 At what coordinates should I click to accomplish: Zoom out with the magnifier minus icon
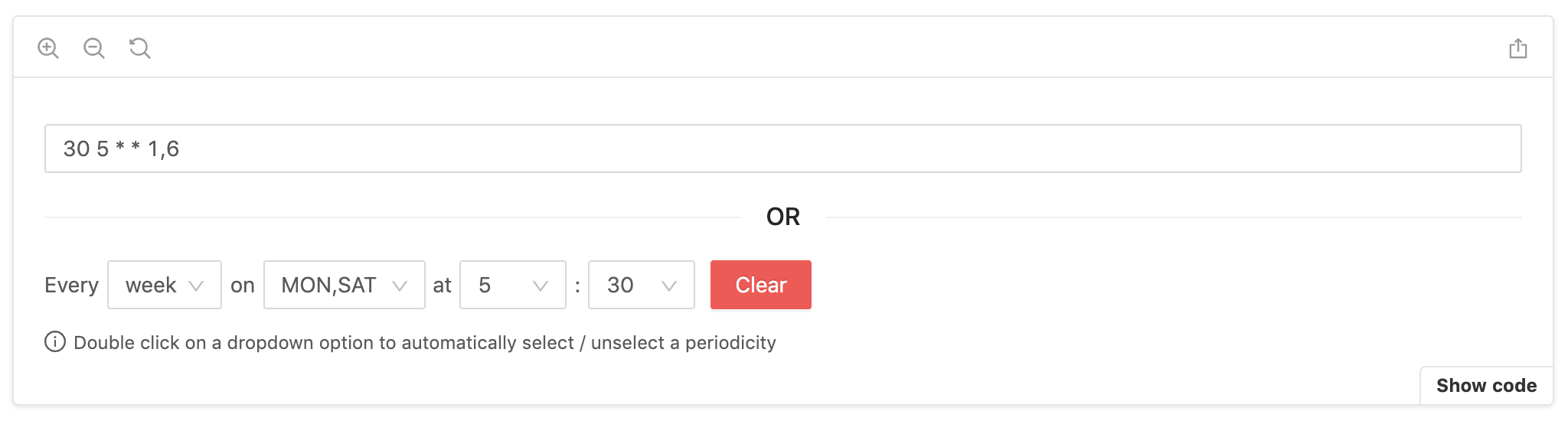pyautogui.click(x=94, y=48)
